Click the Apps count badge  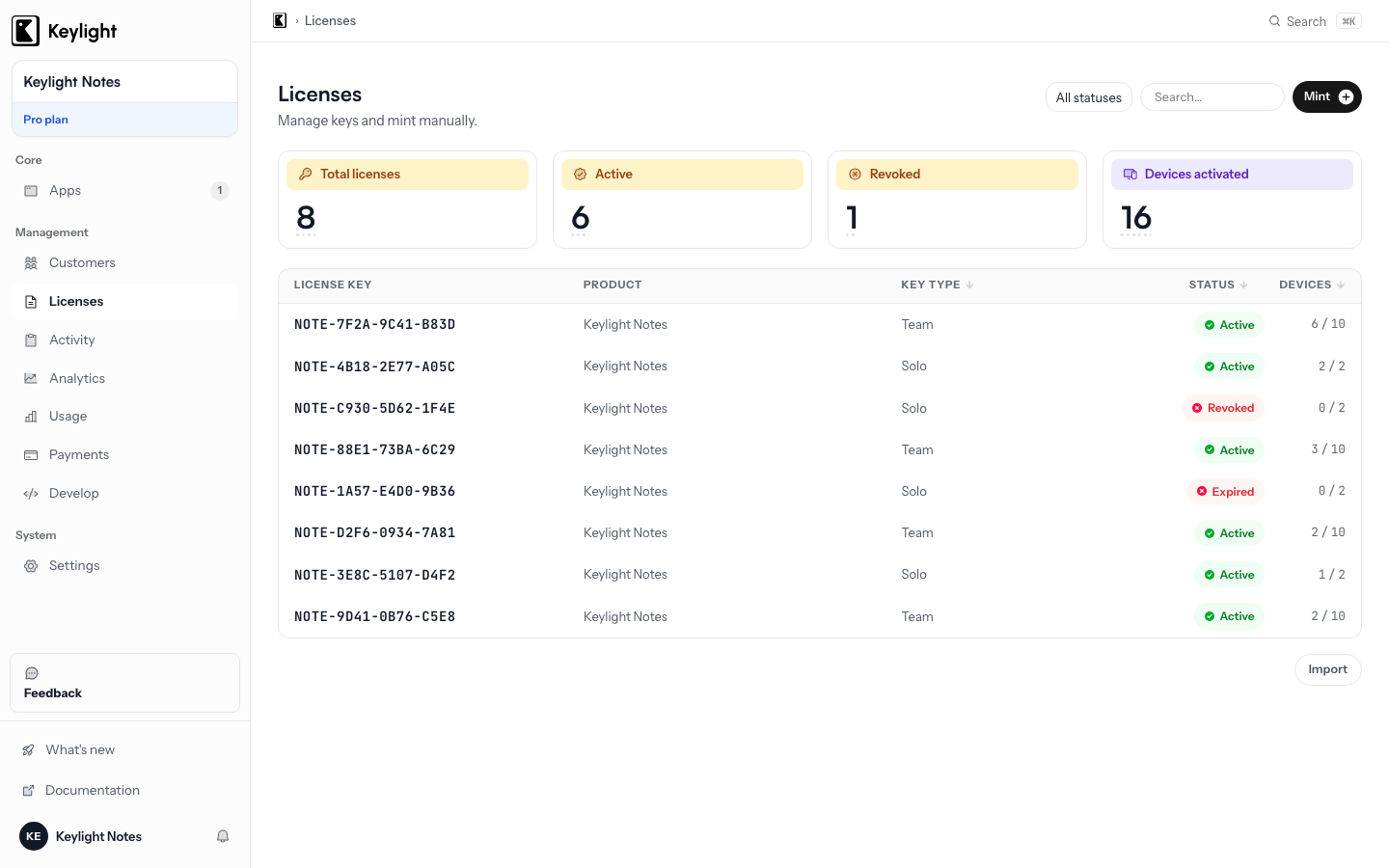[220, 191]
